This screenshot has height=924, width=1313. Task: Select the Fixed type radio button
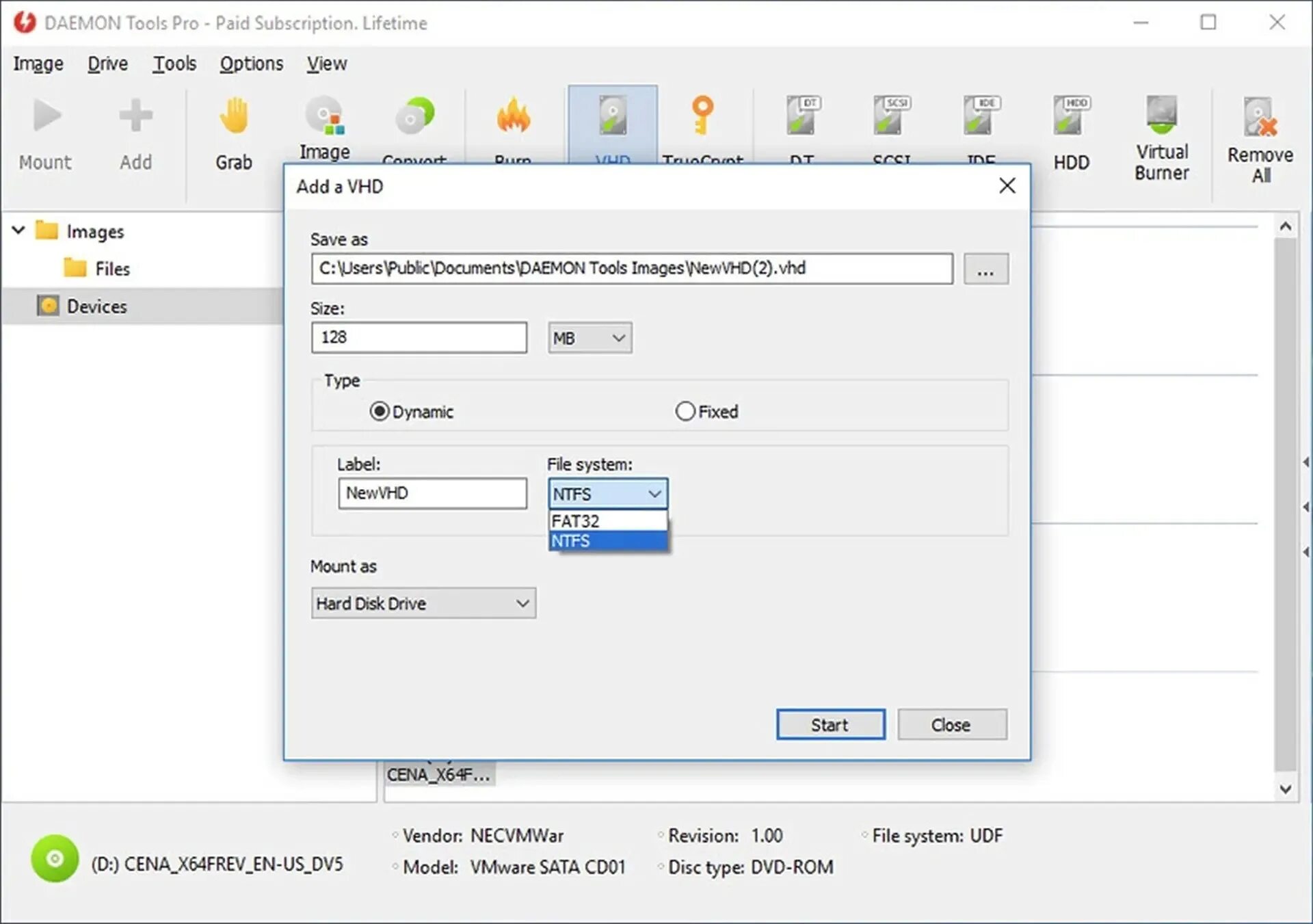click(x=685, y=412)
